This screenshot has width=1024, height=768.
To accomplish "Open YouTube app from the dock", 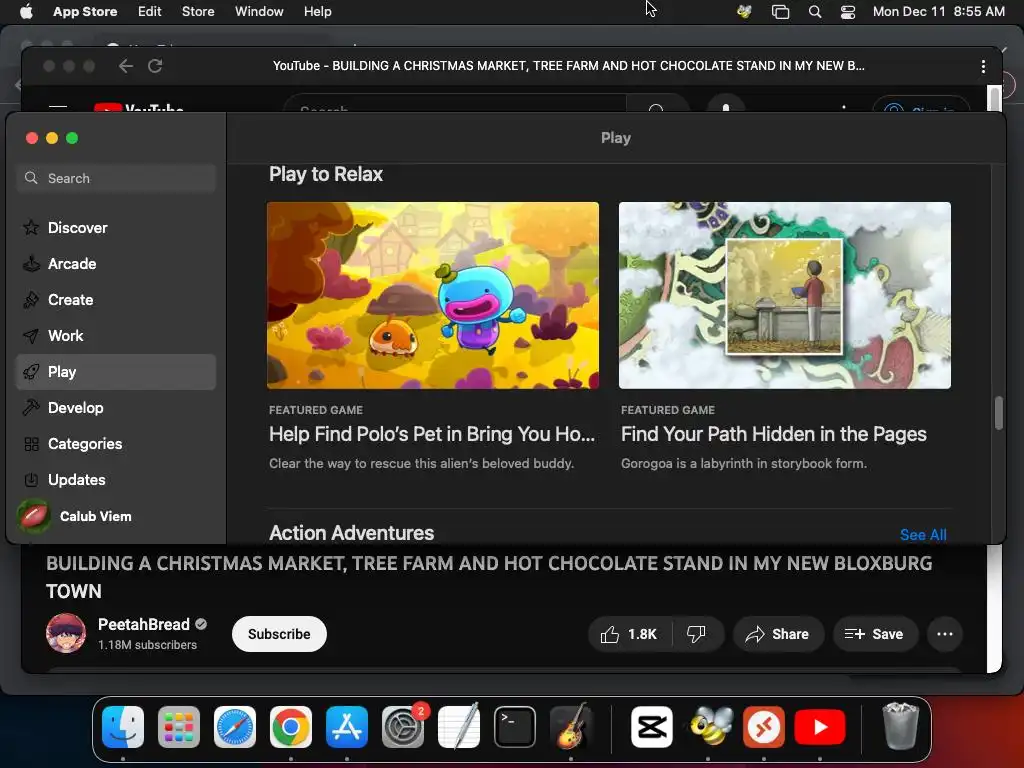I will 820,727.
